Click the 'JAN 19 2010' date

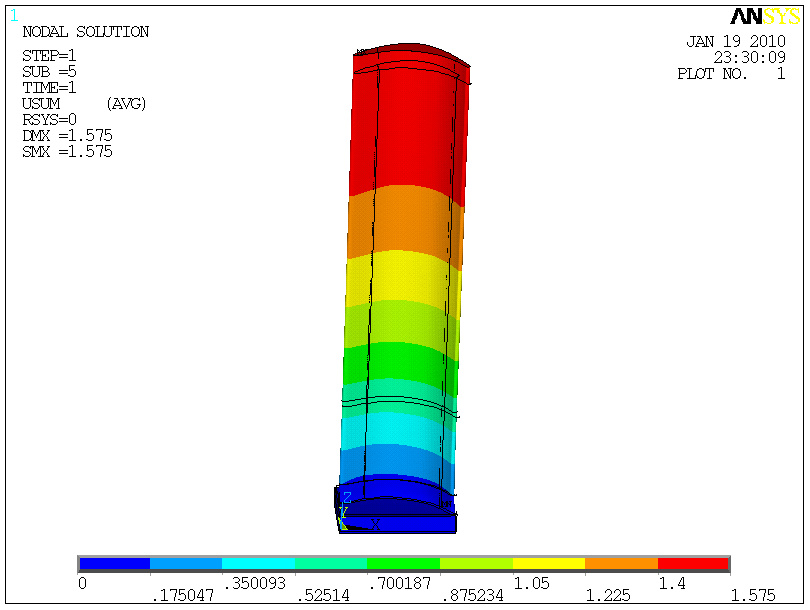coord(736,41)
